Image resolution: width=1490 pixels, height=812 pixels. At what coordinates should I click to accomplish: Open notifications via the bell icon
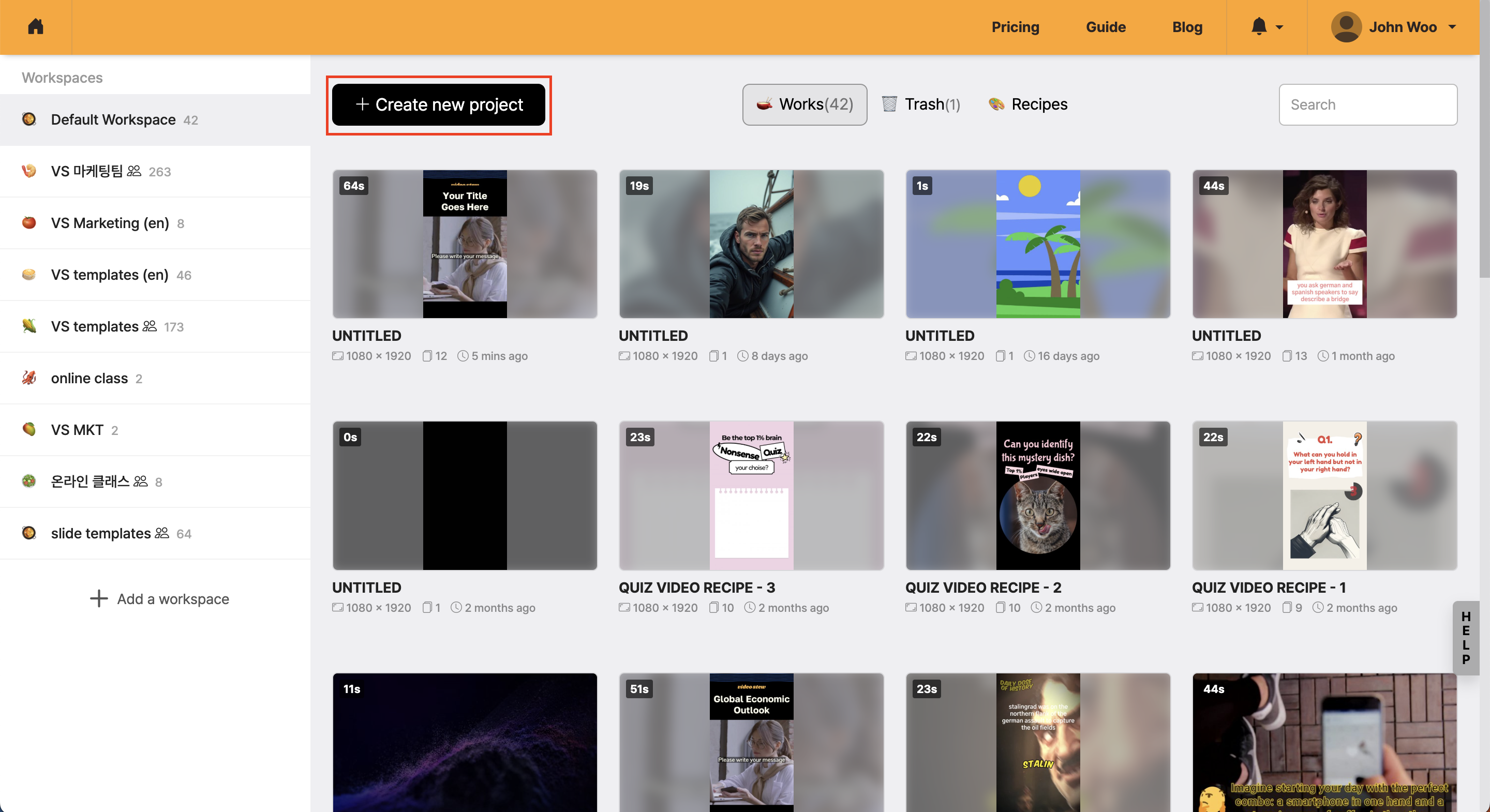(1259, 26)
